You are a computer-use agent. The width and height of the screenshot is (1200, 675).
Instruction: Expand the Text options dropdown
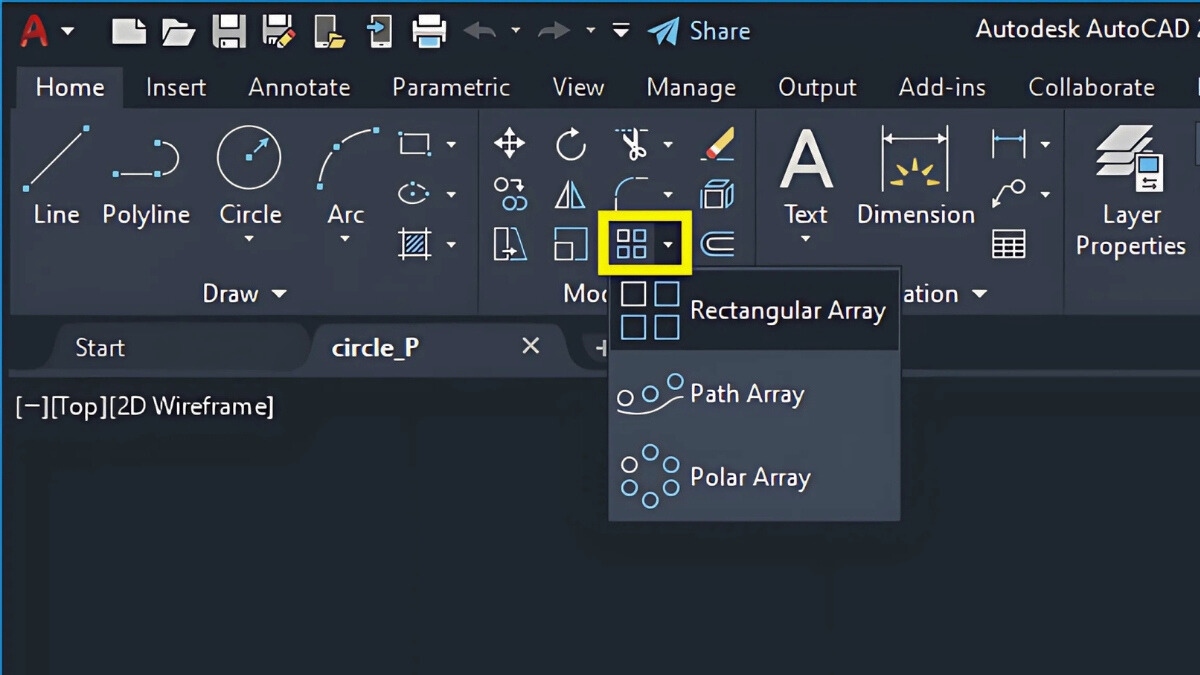806,240
